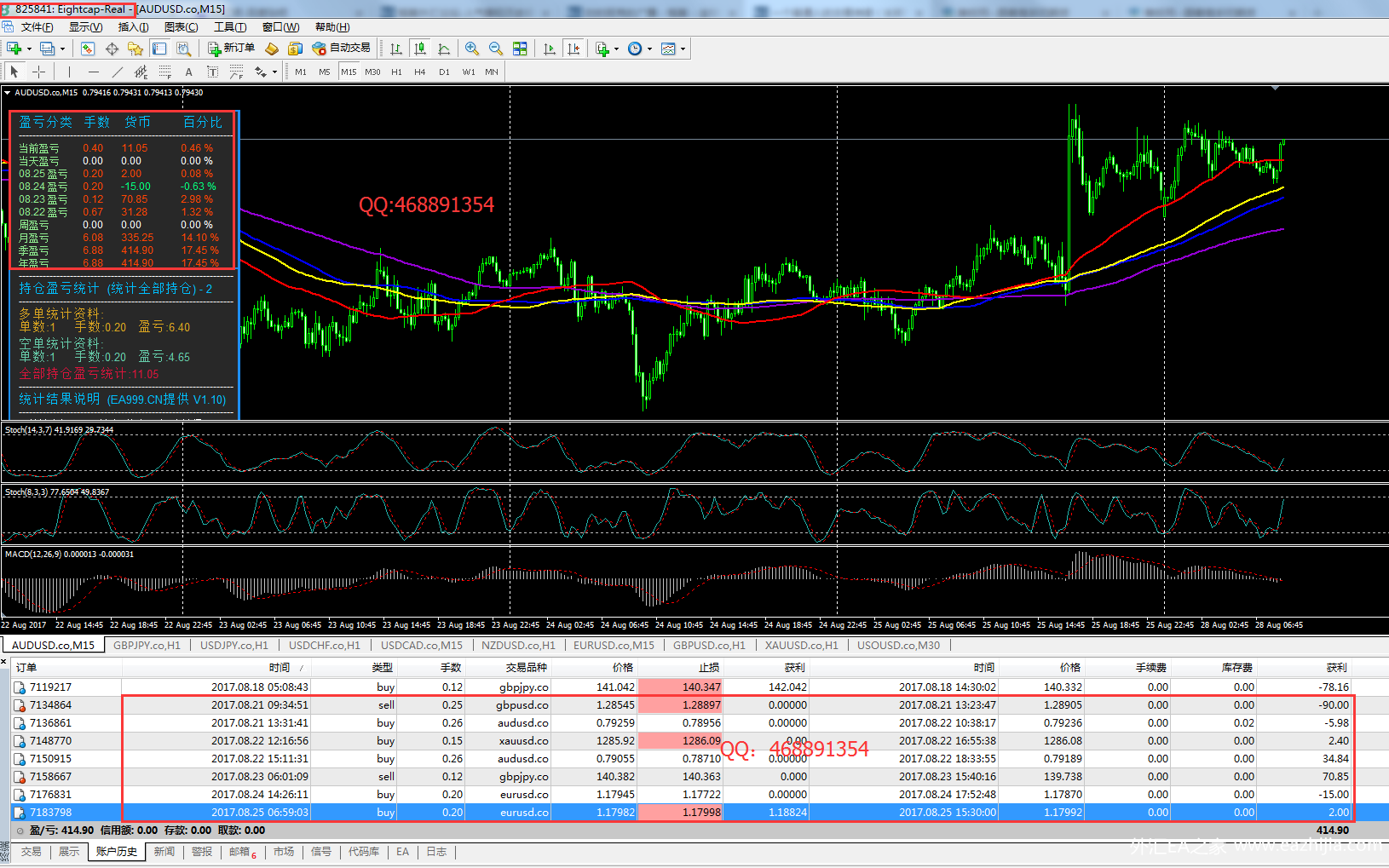Select the Fibonacci retracement tool
Screen dimensions: 1389x868
tap(164, 72)
